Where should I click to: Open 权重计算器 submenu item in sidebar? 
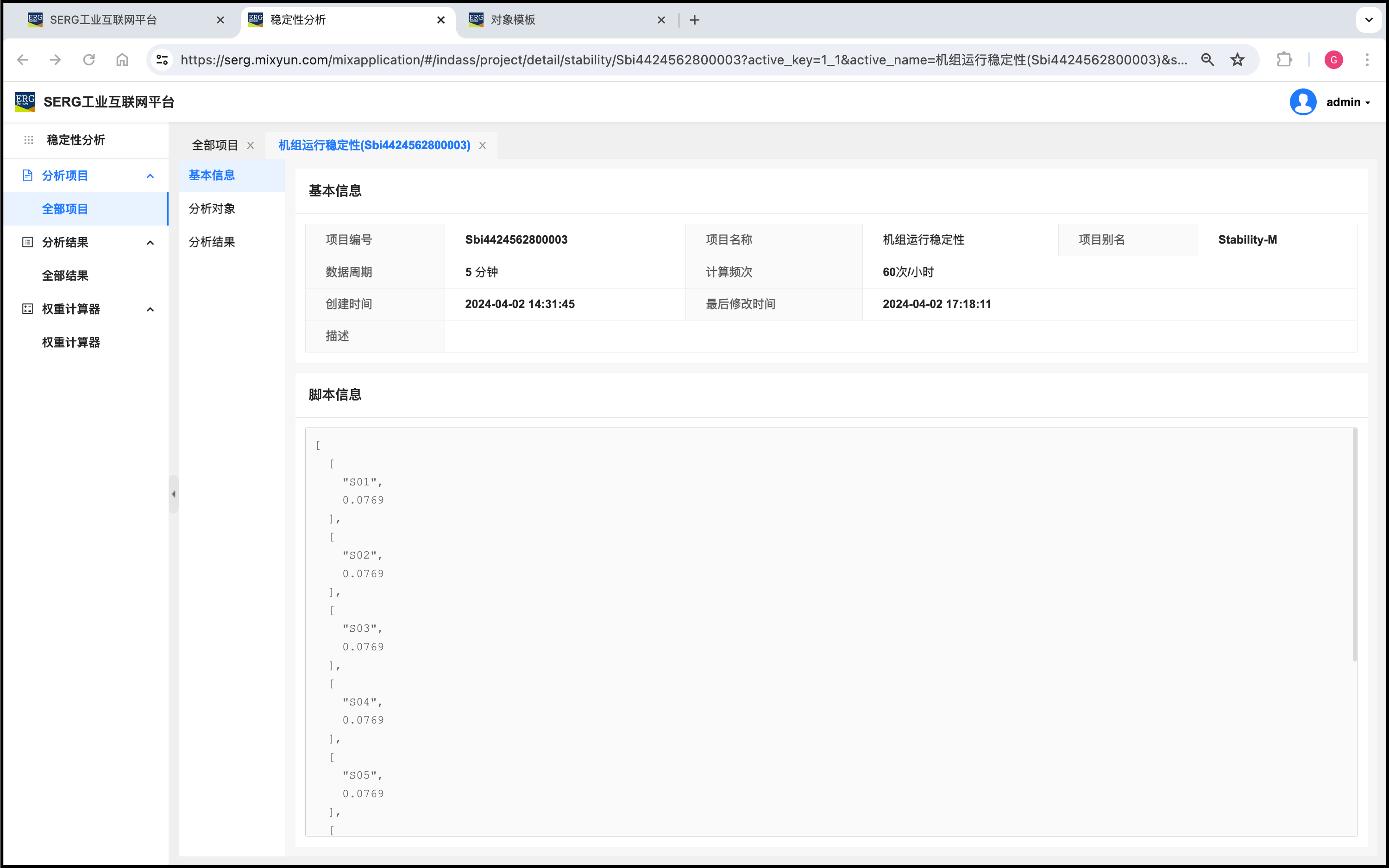click(x=70, y=342)
